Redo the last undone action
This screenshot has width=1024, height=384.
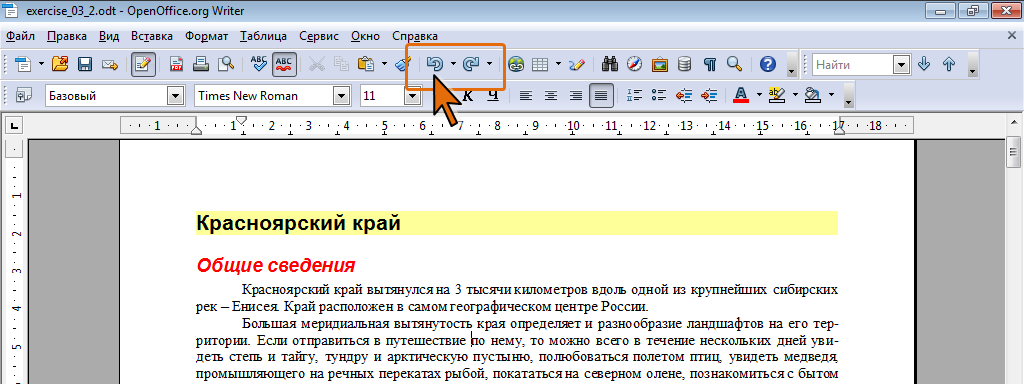(471, 64)
